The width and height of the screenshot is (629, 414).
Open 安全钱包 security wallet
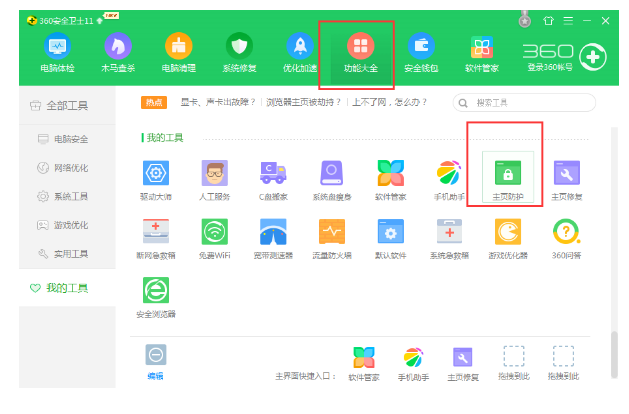[x=421, y=53]
